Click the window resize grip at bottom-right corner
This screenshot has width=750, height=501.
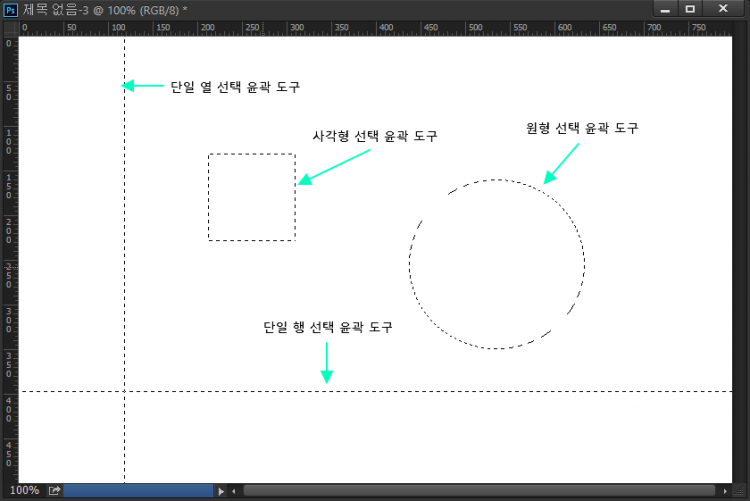click(x=741, y=491)
